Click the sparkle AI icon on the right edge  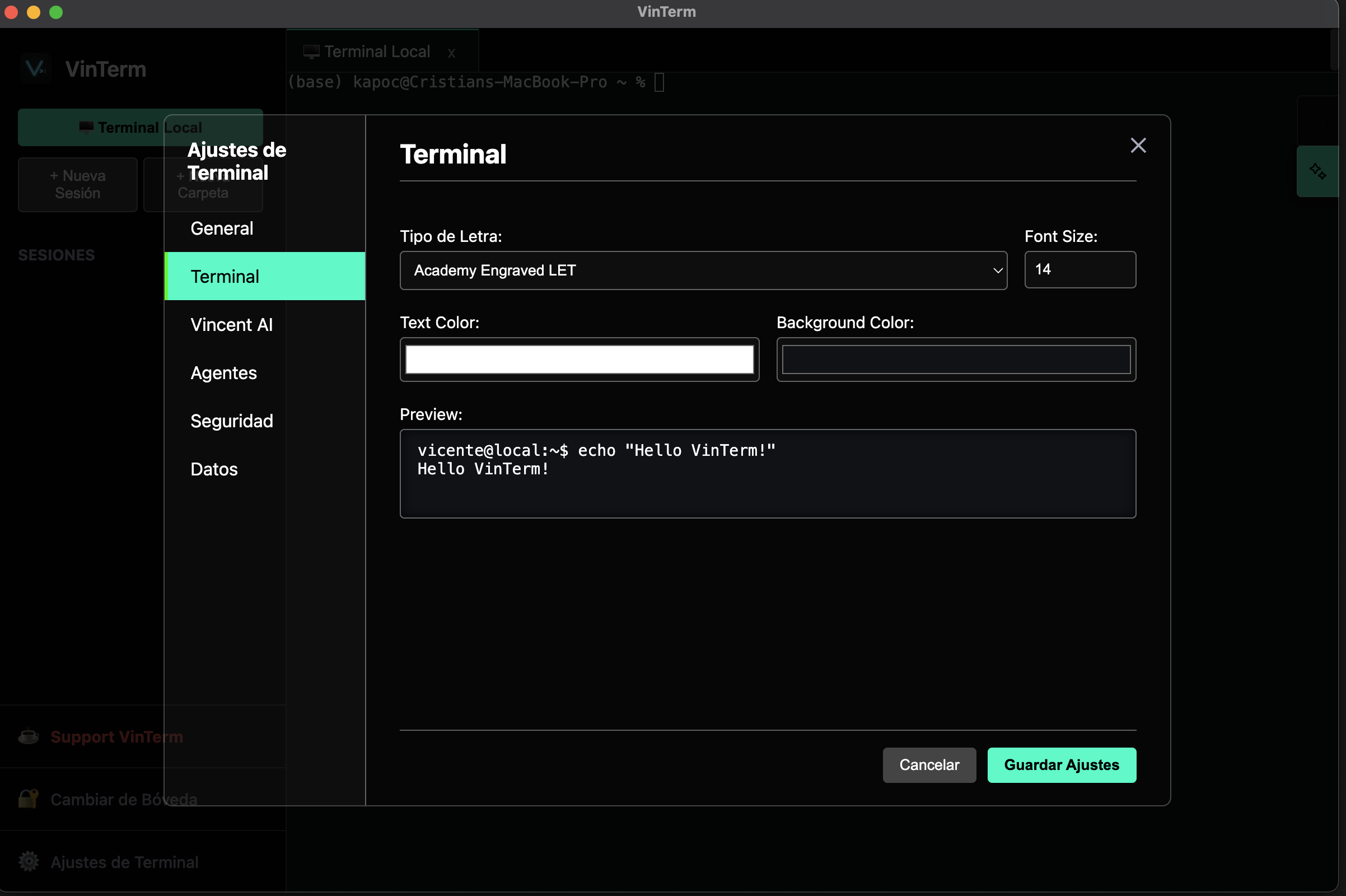pos(1318,171)
